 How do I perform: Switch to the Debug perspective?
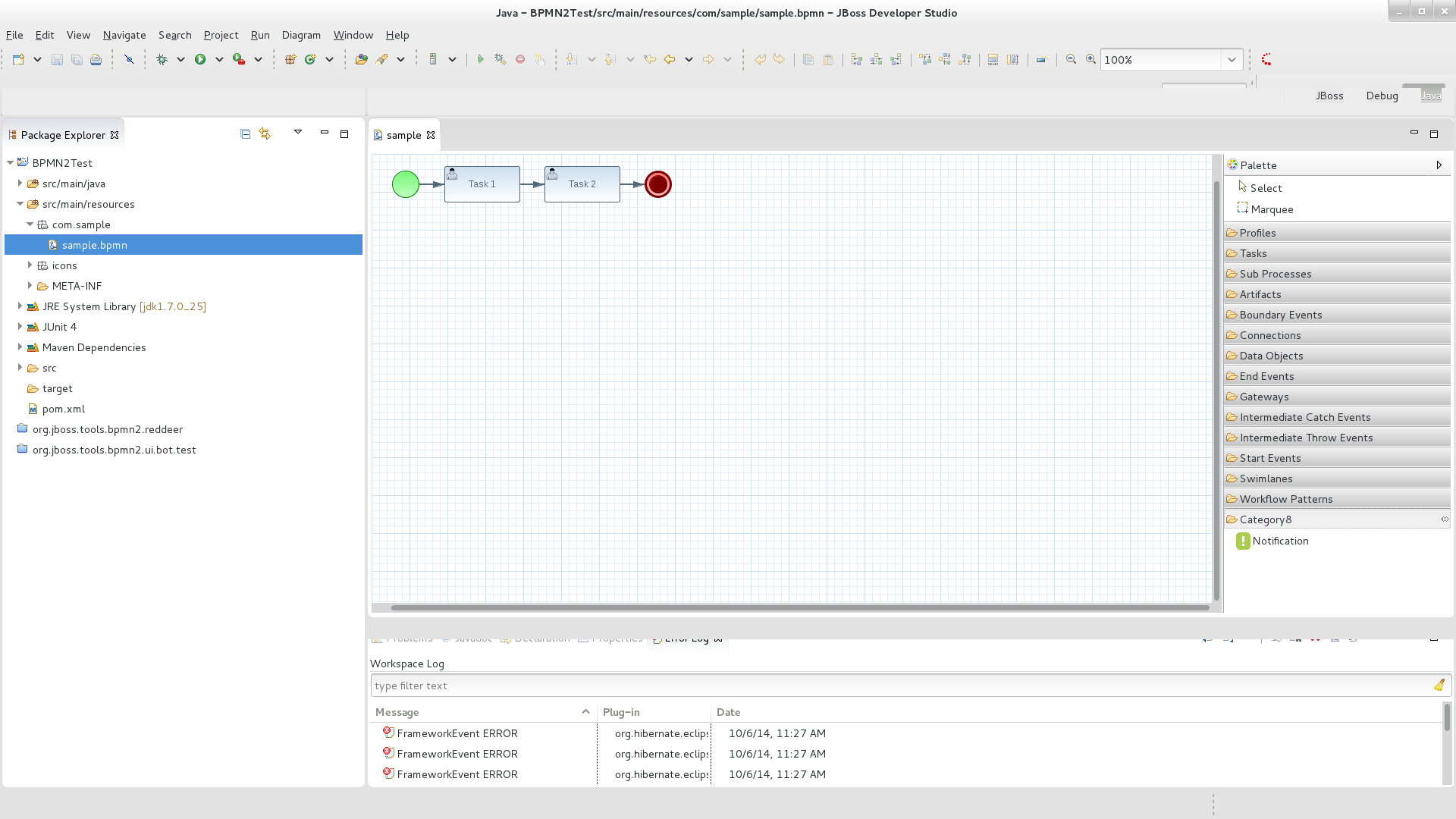tap(1382, 96)
